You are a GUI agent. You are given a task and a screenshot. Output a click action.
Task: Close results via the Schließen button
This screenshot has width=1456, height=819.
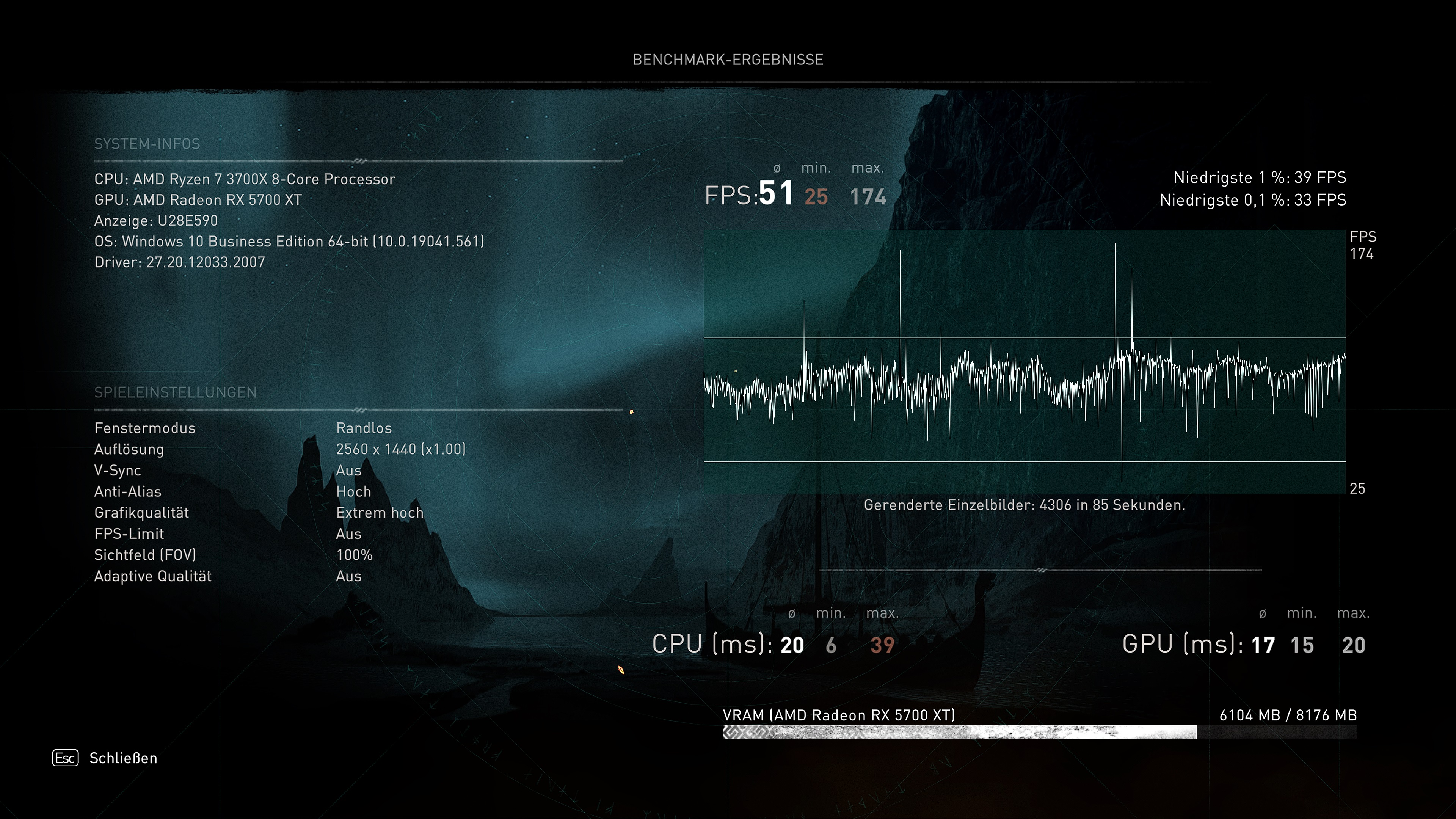coord(124,758)
